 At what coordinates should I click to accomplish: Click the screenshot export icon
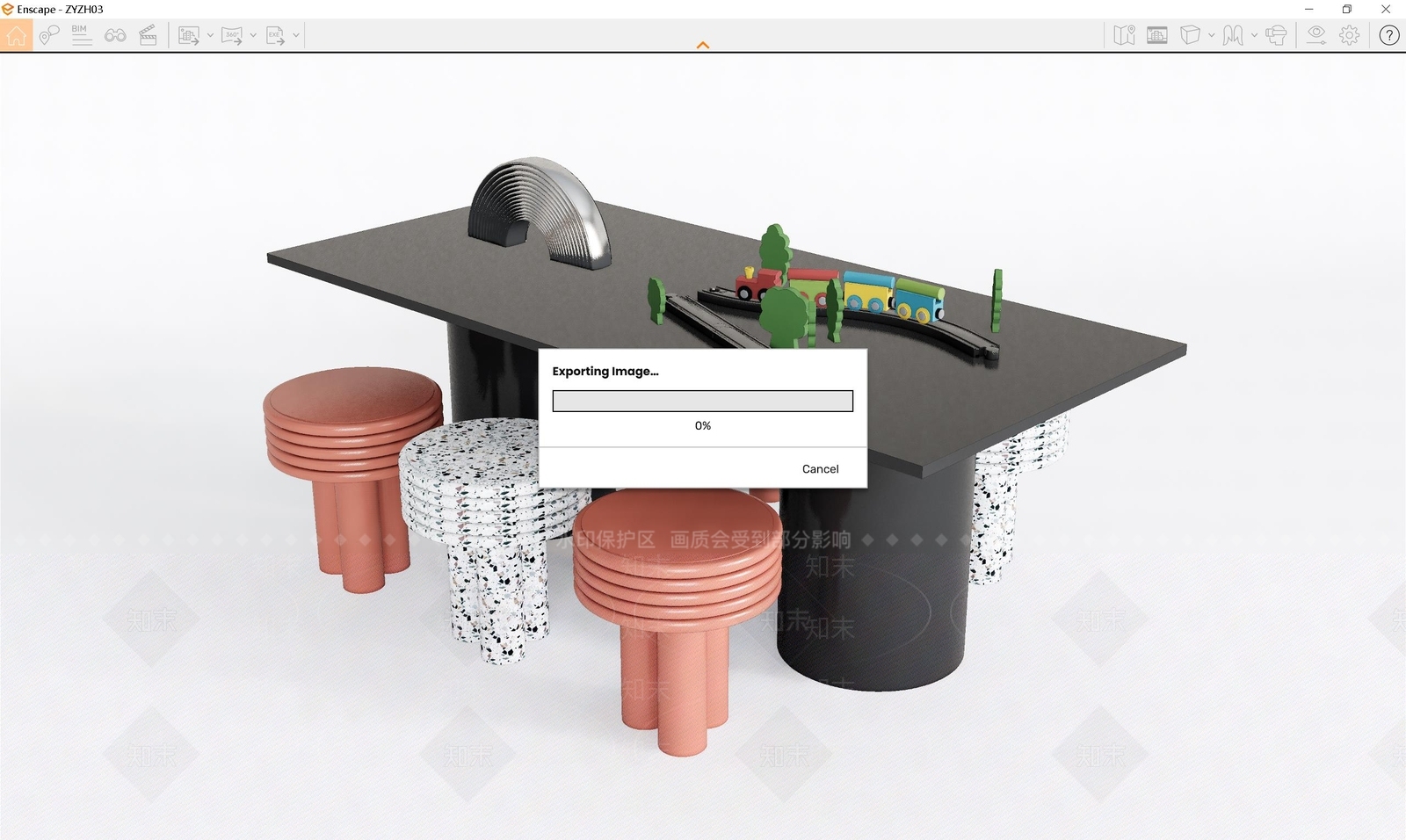(188, 35)
